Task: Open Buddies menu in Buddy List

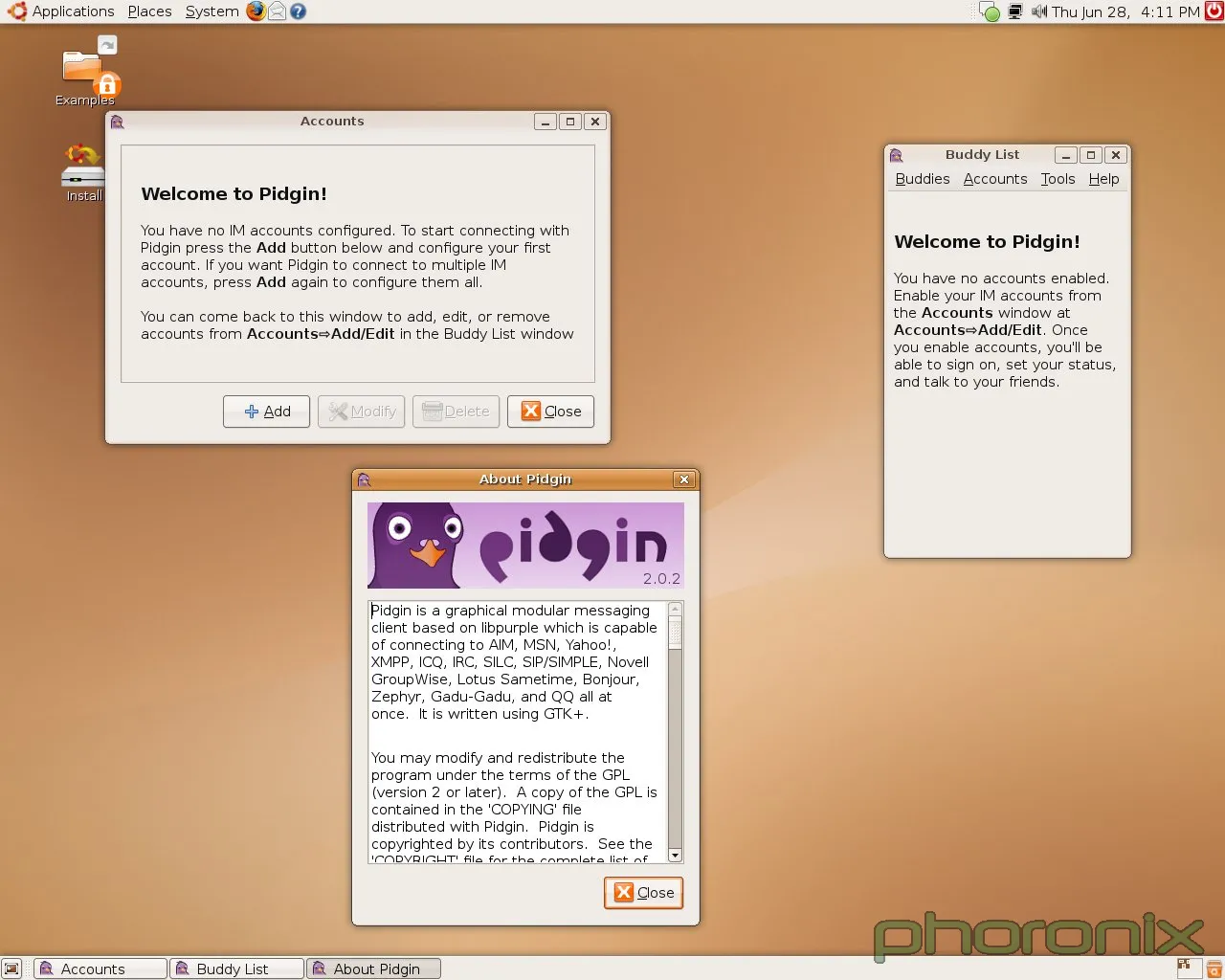Action: pos(923,179)
